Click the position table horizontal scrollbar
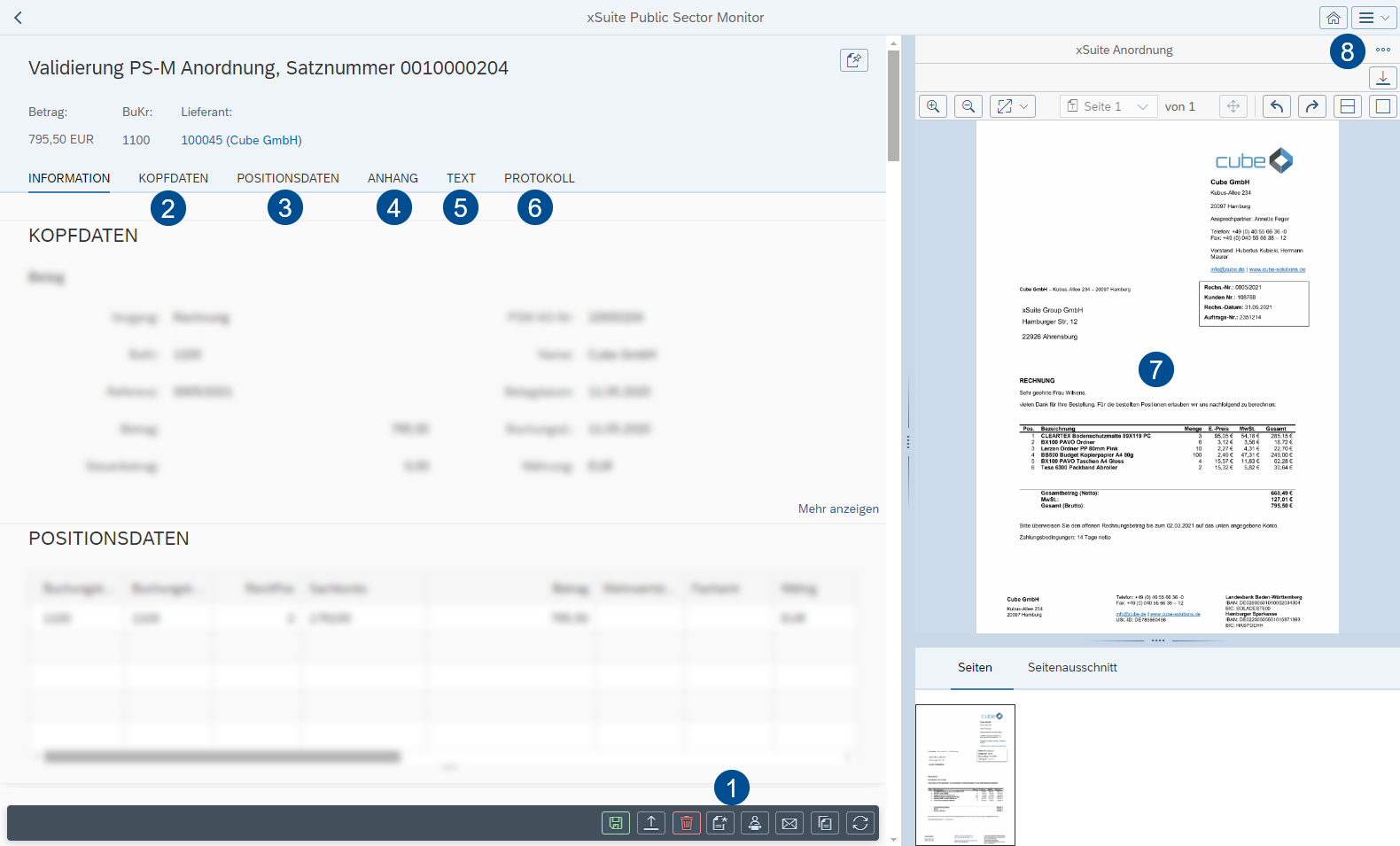 [x=222, y=757]
